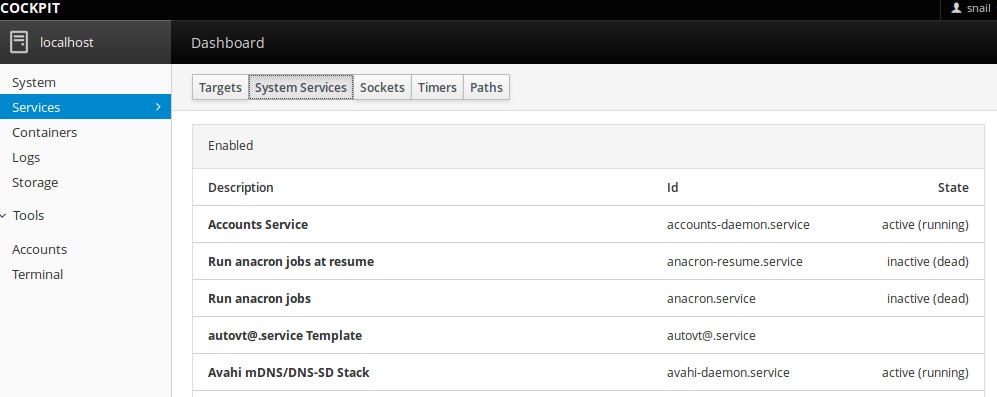The height and width of the screenshot is (397, 997).
Task: Open the Paths tab
Action: (486, 87)
